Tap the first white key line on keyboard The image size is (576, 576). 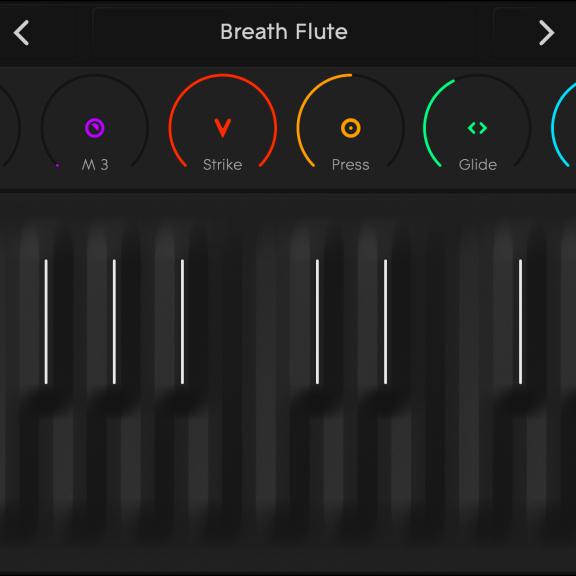pos(46,322)
